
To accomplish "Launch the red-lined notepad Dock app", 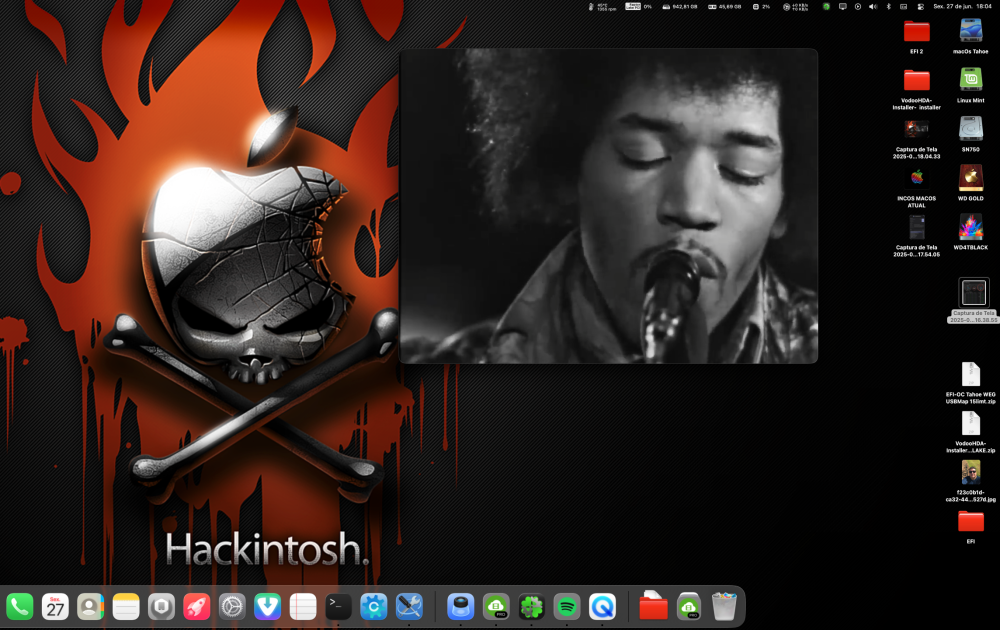I will pyautogui.click(x=303, y=606).
